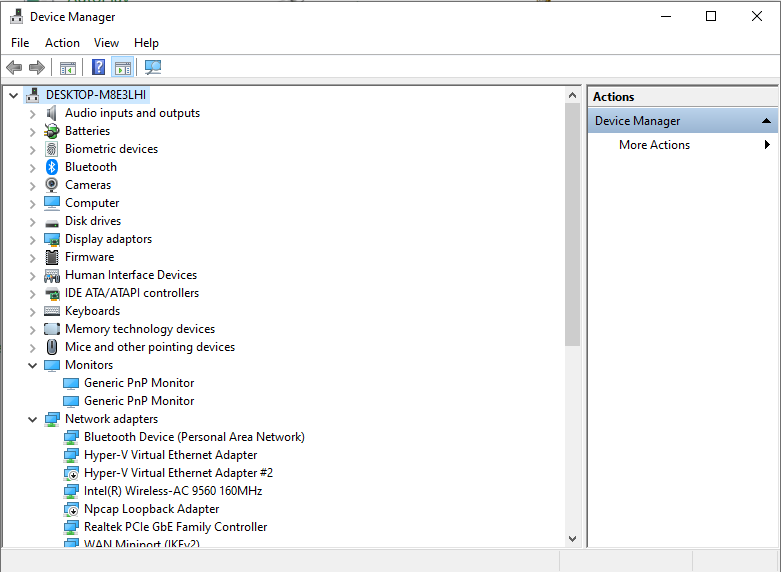781x572 pixels.
Task: Click the device tree scrollbar thumb
Action: point(572,224)
